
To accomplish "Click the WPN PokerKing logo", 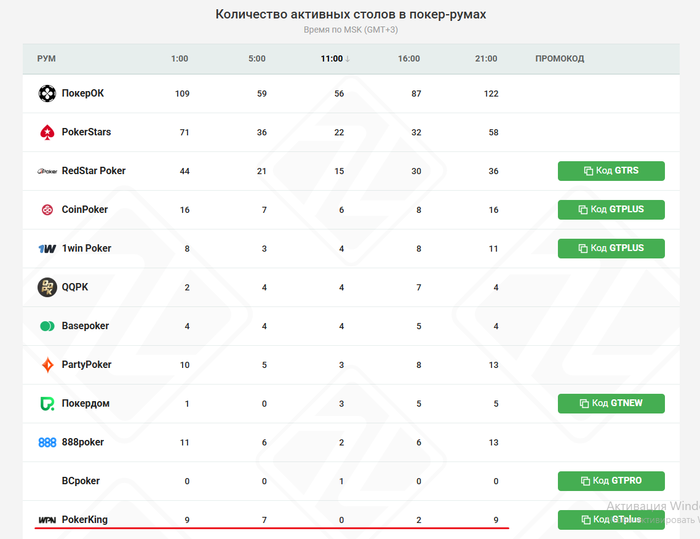I will 47,520.
